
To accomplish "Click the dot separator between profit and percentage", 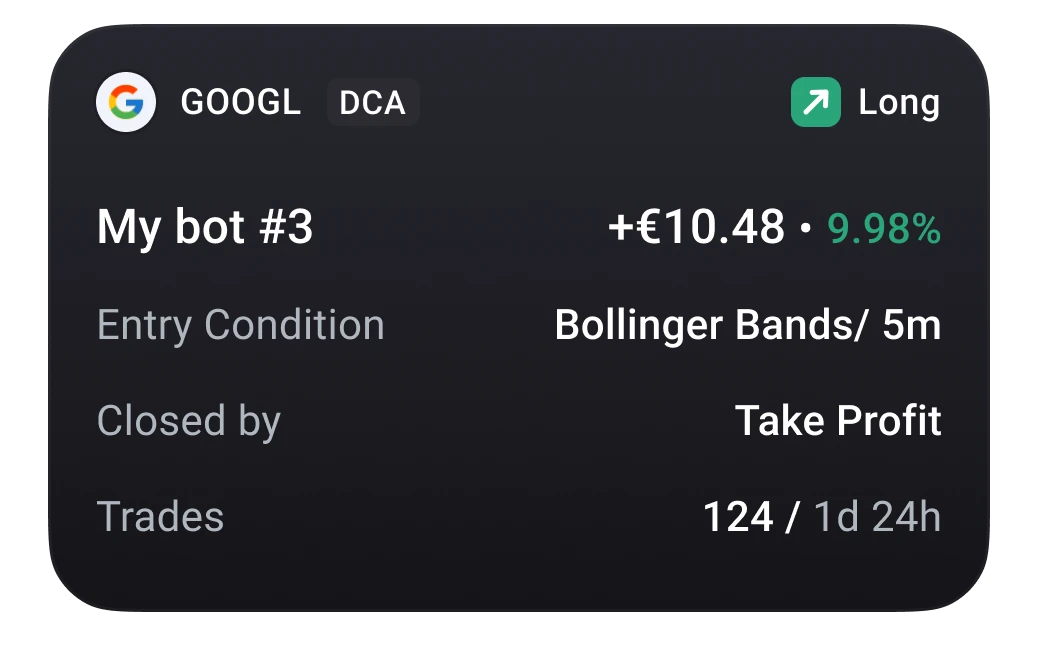I will pos(806,228).
